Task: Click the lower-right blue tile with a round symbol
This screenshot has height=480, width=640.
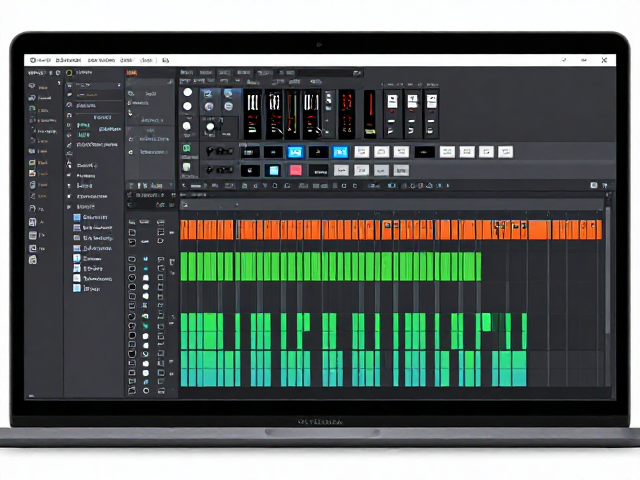Action: 229,107
